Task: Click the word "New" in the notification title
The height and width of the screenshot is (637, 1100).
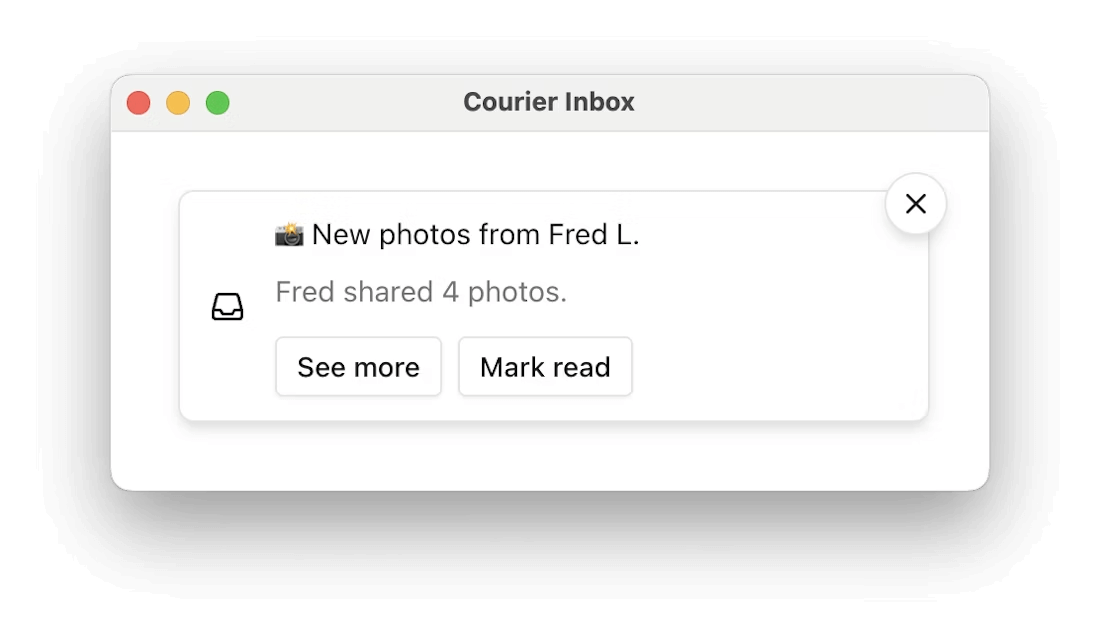Action: pos(341,235)
